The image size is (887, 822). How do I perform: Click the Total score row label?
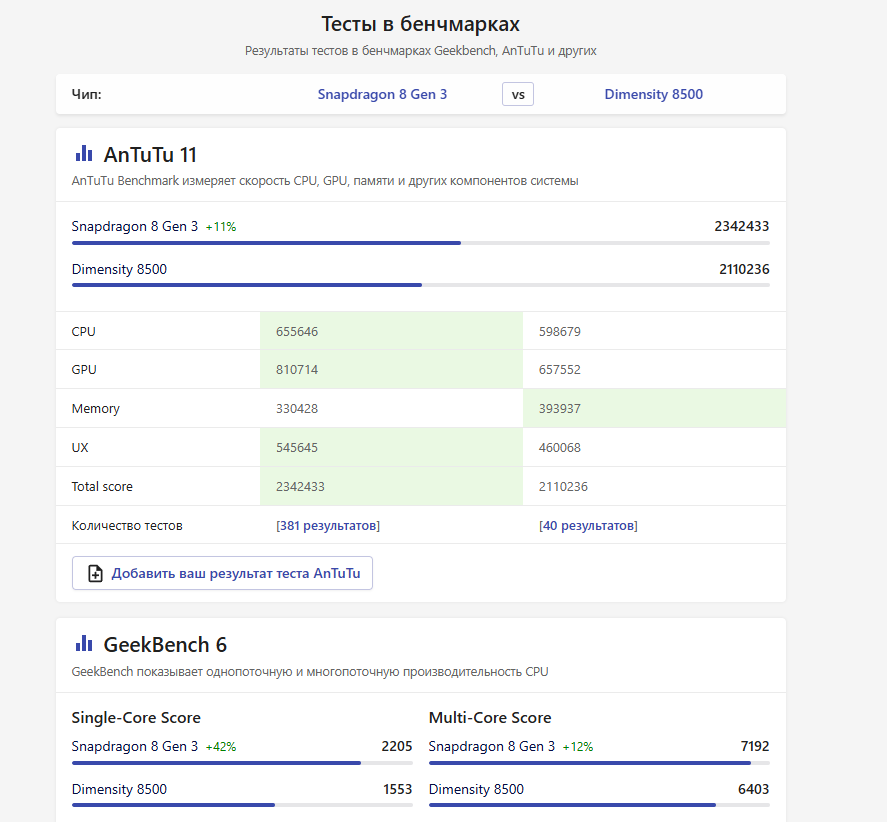[x=102, y=487]
